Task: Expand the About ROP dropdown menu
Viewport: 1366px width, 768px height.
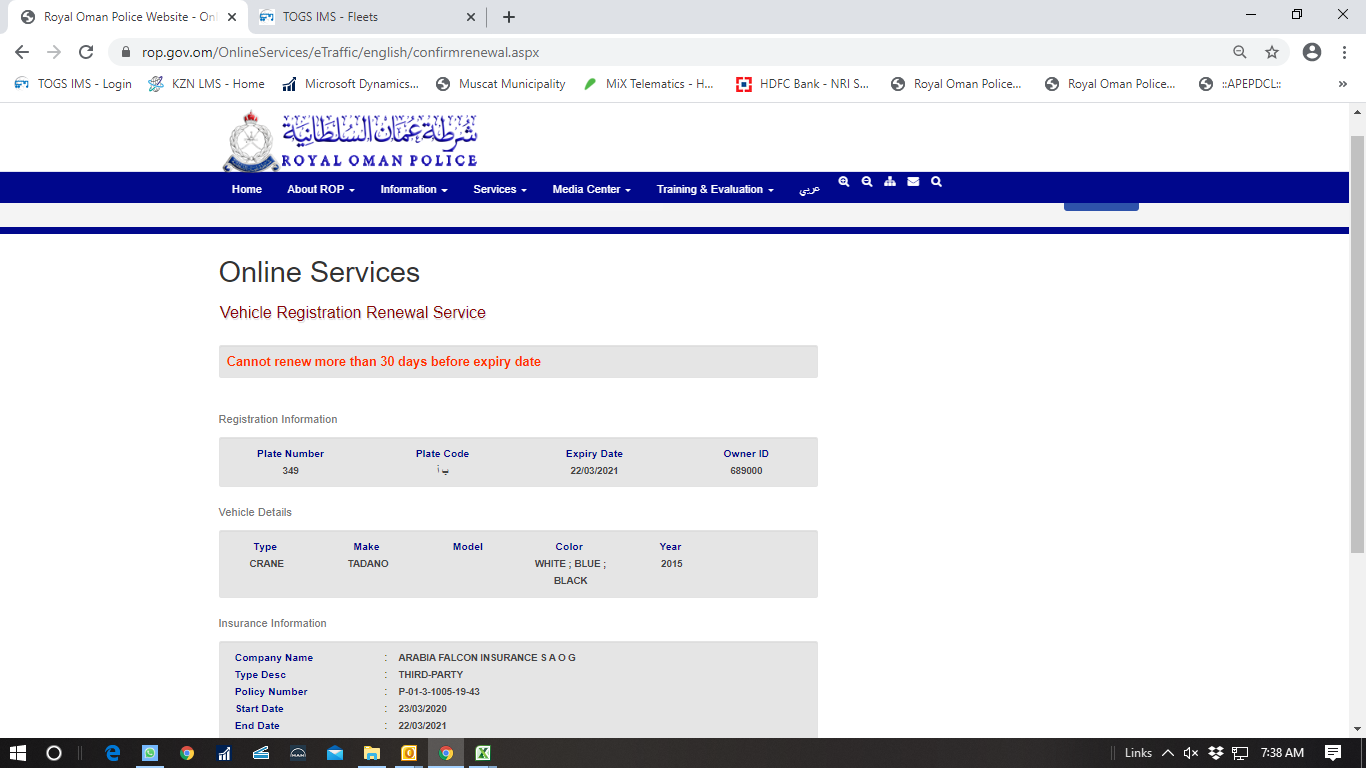Action: (320, 189)
